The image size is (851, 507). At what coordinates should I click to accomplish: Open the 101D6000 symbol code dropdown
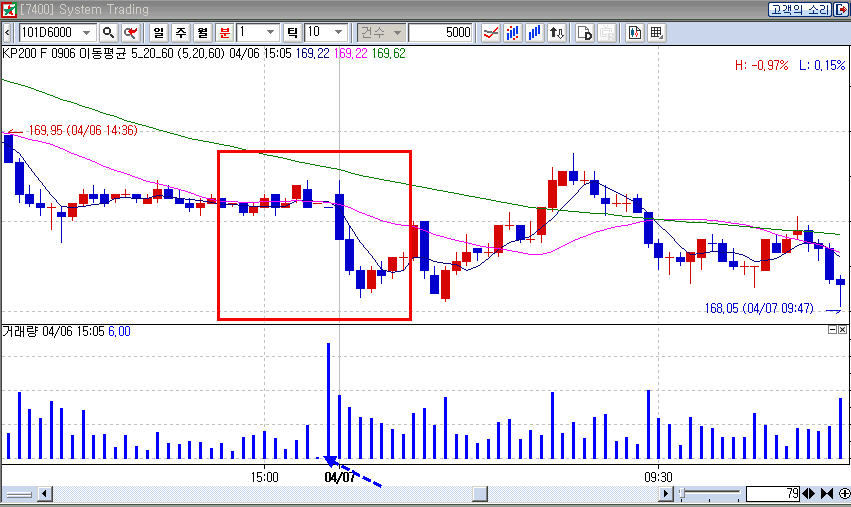click(x=86, y=33)
